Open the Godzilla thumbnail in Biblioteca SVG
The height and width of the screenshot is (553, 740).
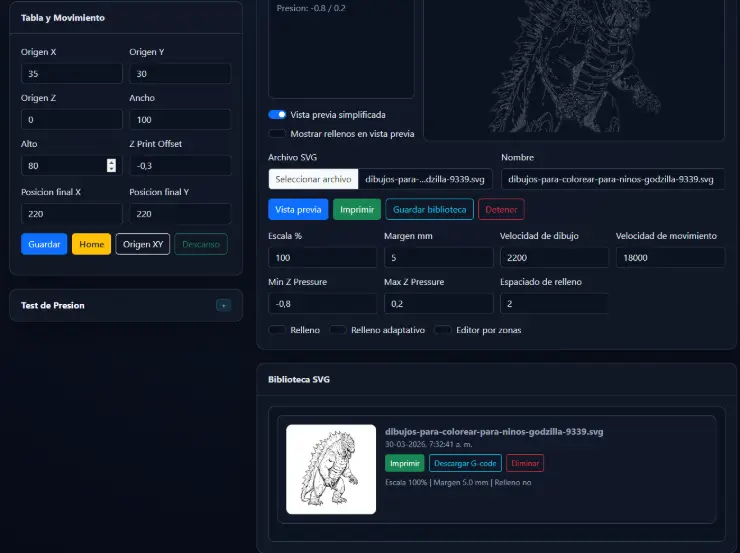pos(331,469)
